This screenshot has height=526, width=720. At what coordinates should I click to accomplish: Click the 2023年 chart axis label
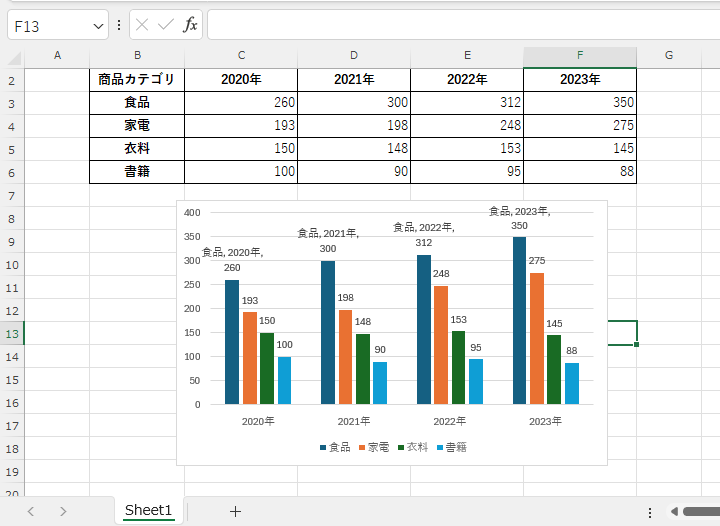click(x=545, y=421)
